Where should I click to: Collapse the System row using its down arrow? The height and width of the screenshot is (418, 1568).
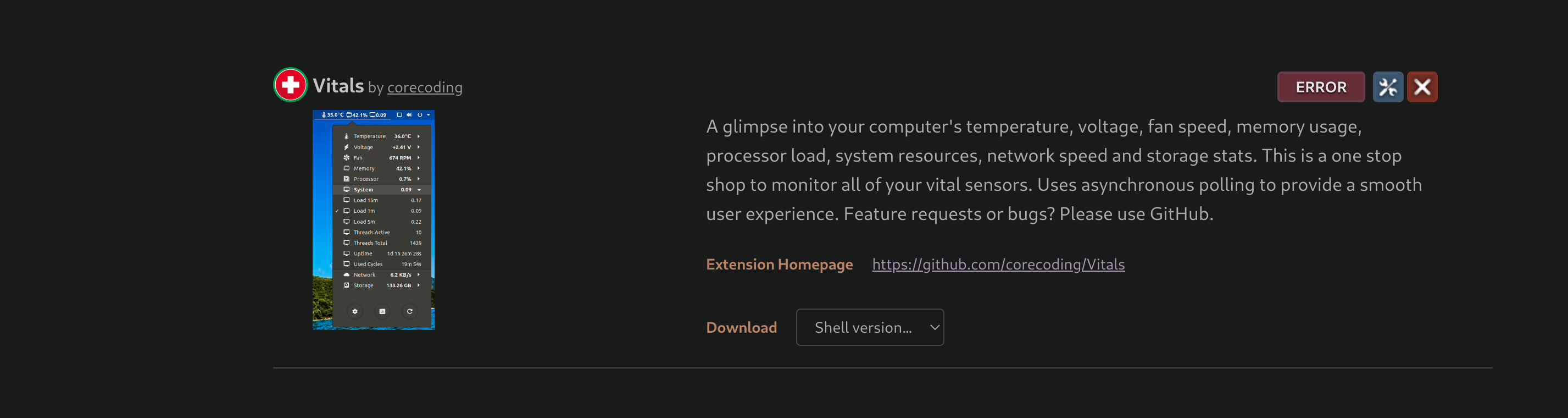point(419,190)
